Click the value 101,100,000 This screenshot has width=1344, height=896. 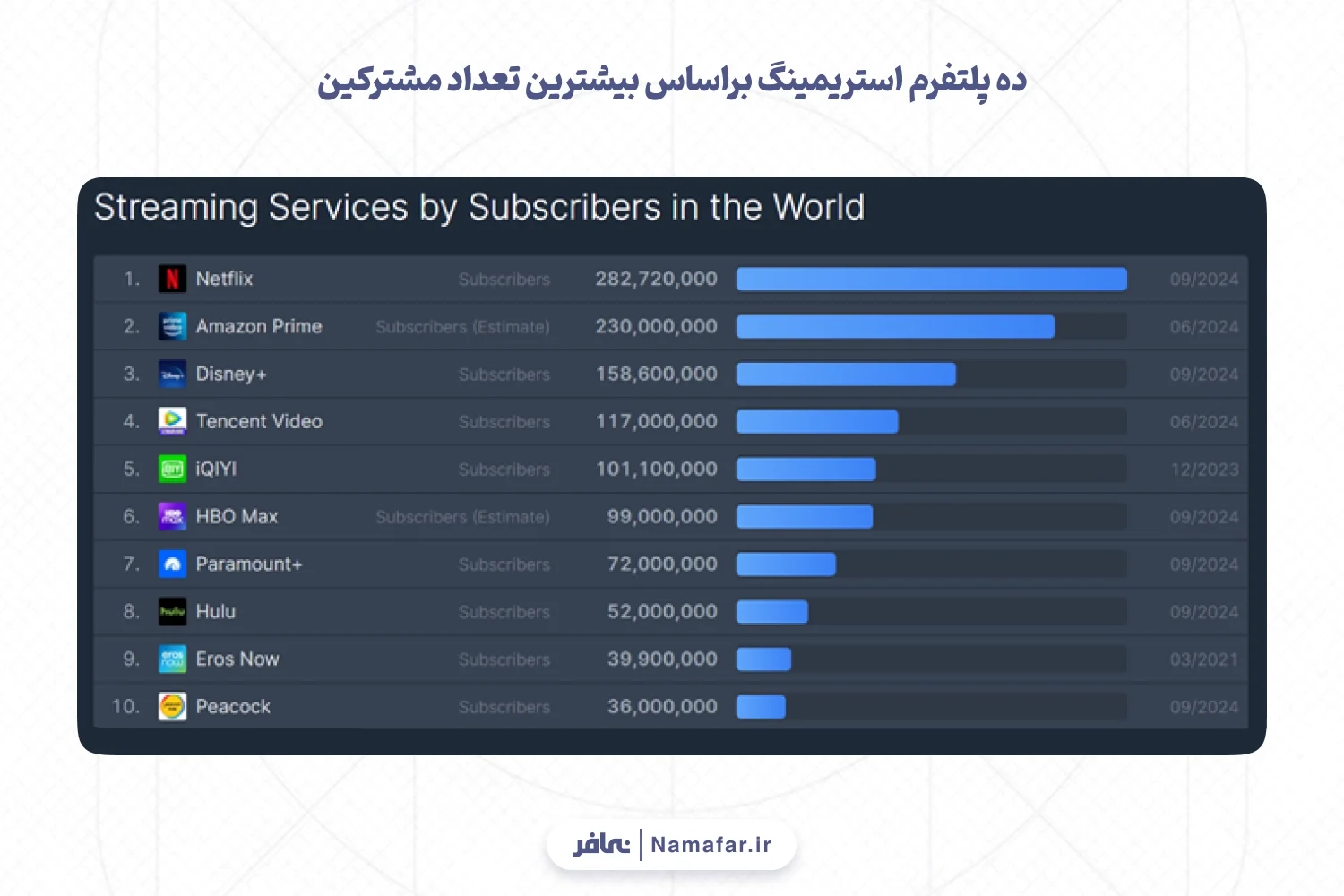(x=657, y=469)
